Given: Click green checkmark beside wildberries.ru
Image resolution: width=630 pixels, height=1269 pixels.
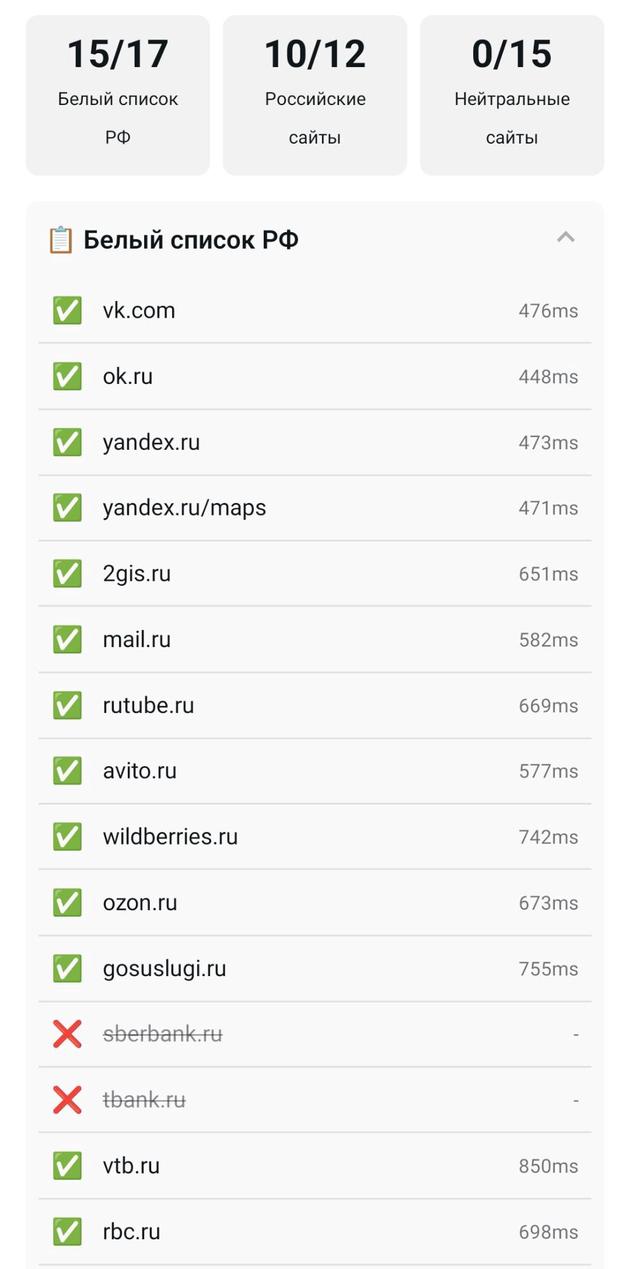Looking at the screenshot, I should pyautogui.click(x=67, y=836).
